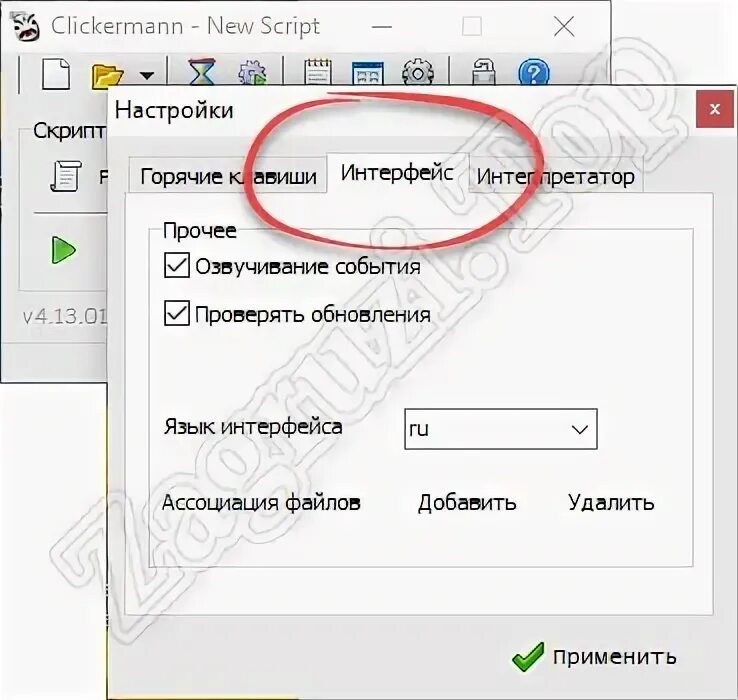
Task: Close the Clickermann main window
Action: click(564, 26)
